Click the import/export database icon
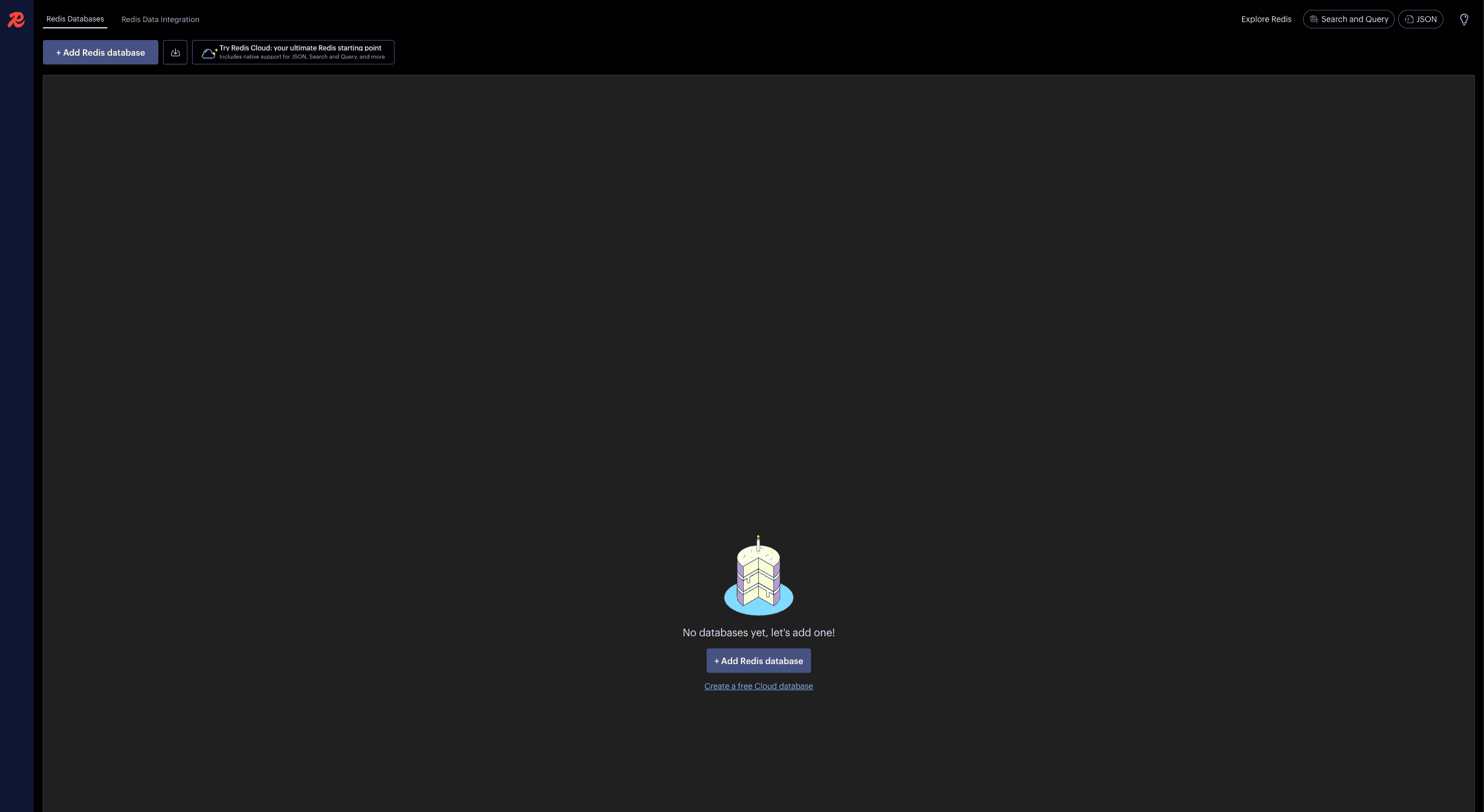 175,52
